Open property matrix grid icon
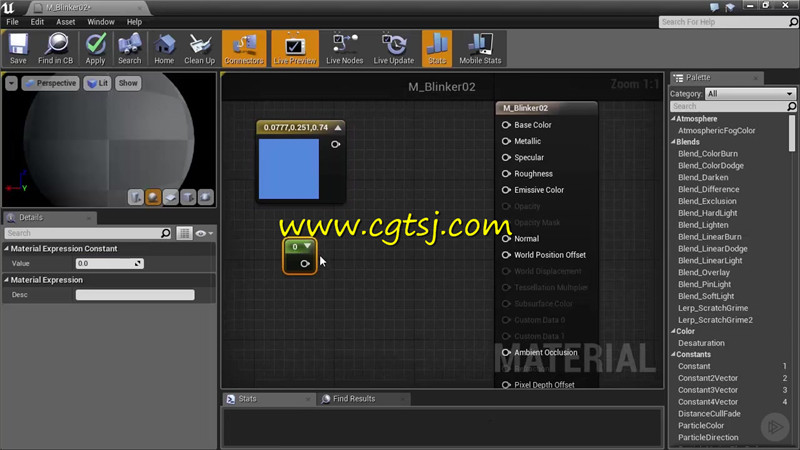800x450 pixels. pyautogui.click(x=184, y=233)
